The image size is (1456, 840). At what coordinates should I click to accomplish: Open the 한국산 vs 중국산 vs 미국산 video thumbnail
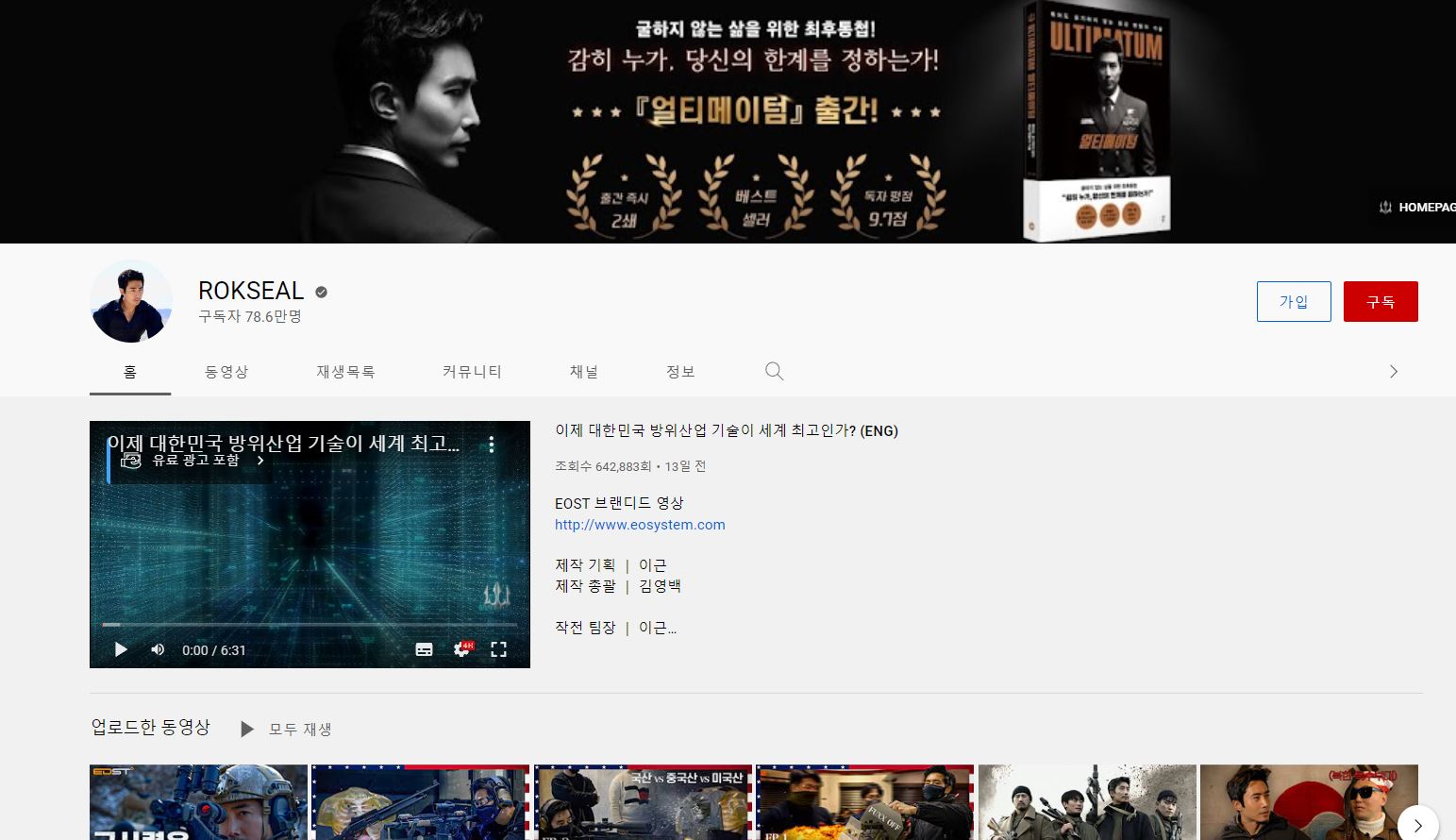(643, 802)
